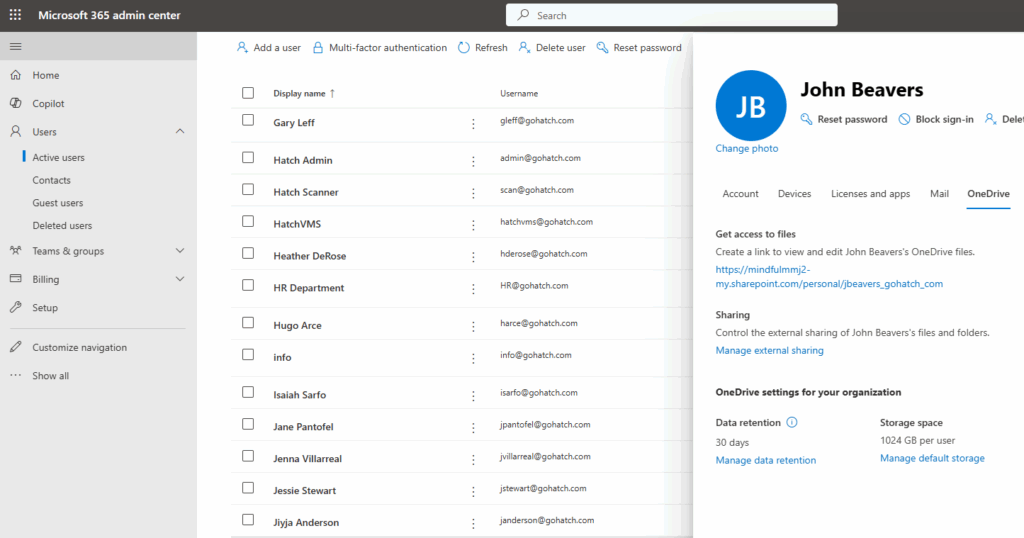Expand the Billing chevron
Image resolution: width=1024 pixels, height=538 pixels.
point(180,279)
